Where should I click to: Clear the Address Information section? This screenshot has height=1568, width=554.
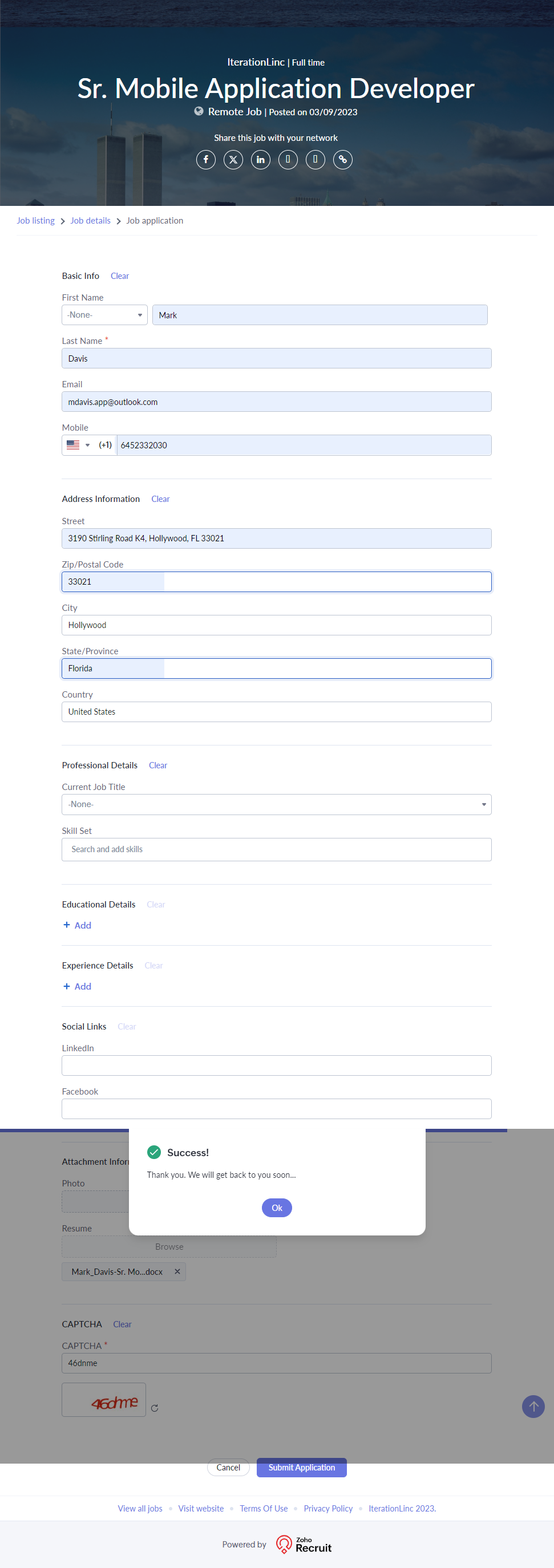tap(160, 499)
